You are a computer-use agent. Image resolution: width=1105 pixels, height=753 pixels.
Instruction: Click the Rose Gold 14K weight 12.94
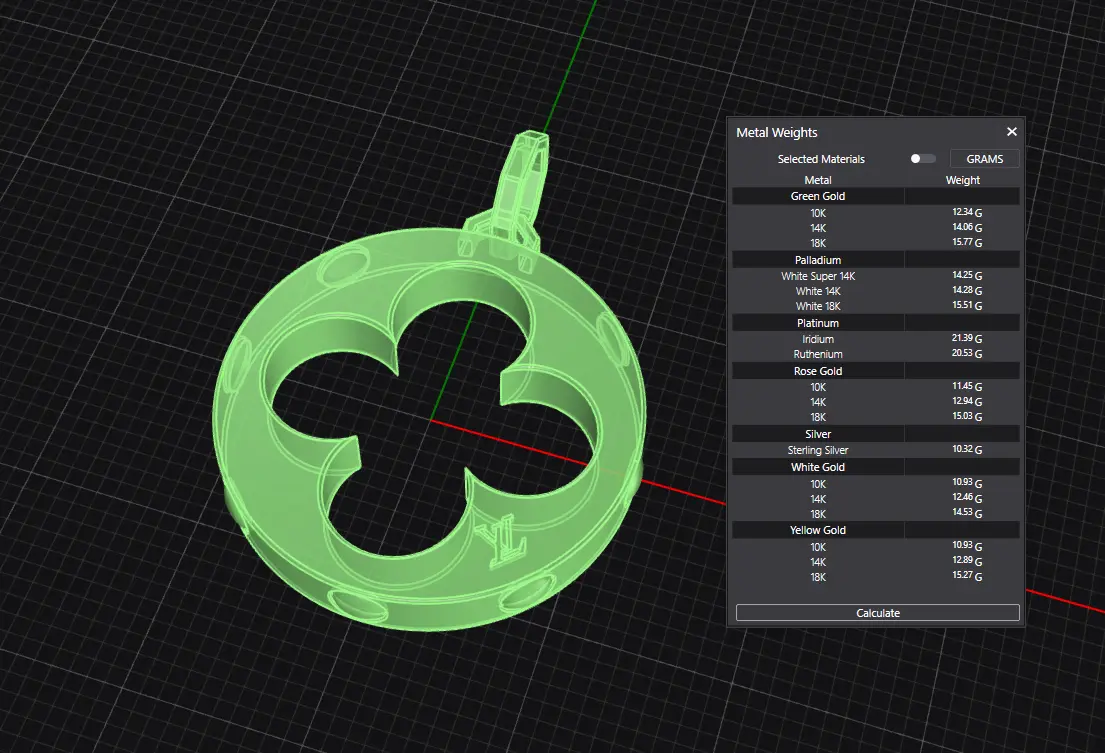[x=967, y=402]
